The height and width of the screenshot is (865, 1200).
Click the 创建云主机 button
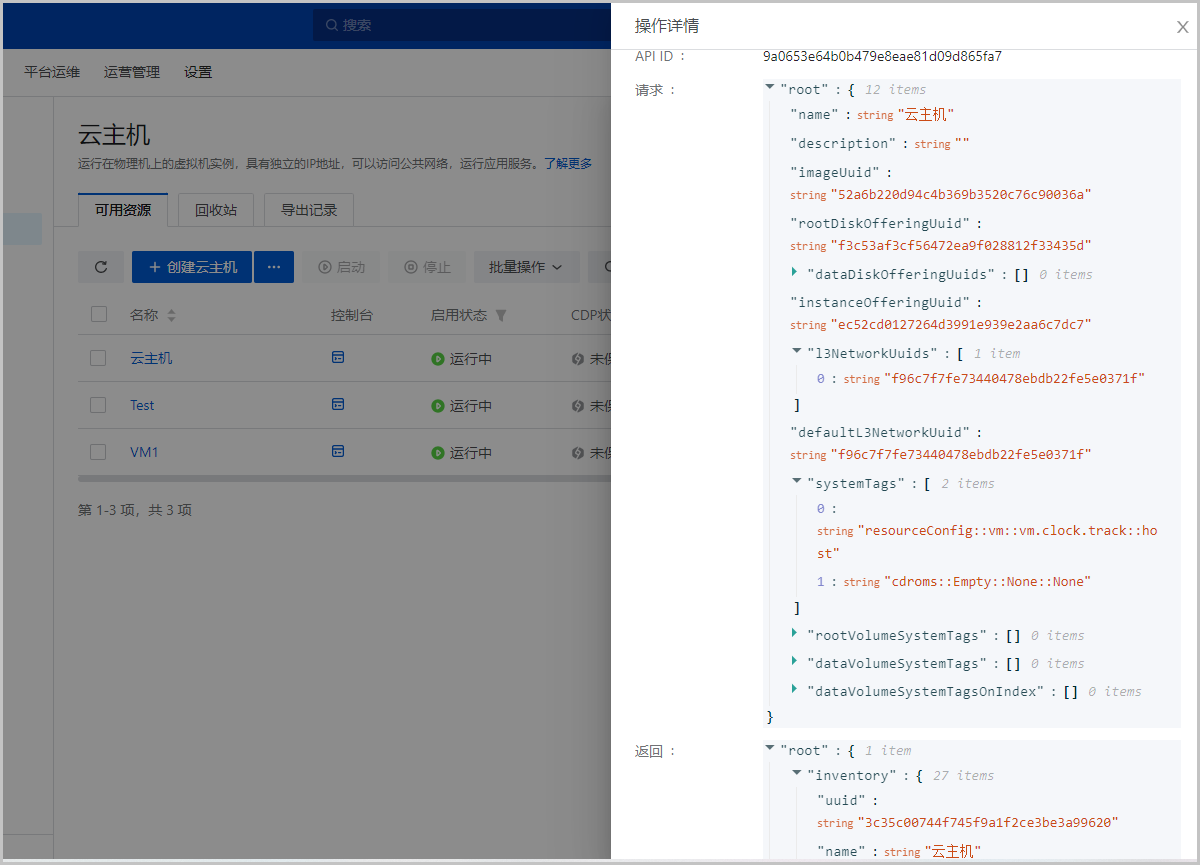[x=192, y=267]
